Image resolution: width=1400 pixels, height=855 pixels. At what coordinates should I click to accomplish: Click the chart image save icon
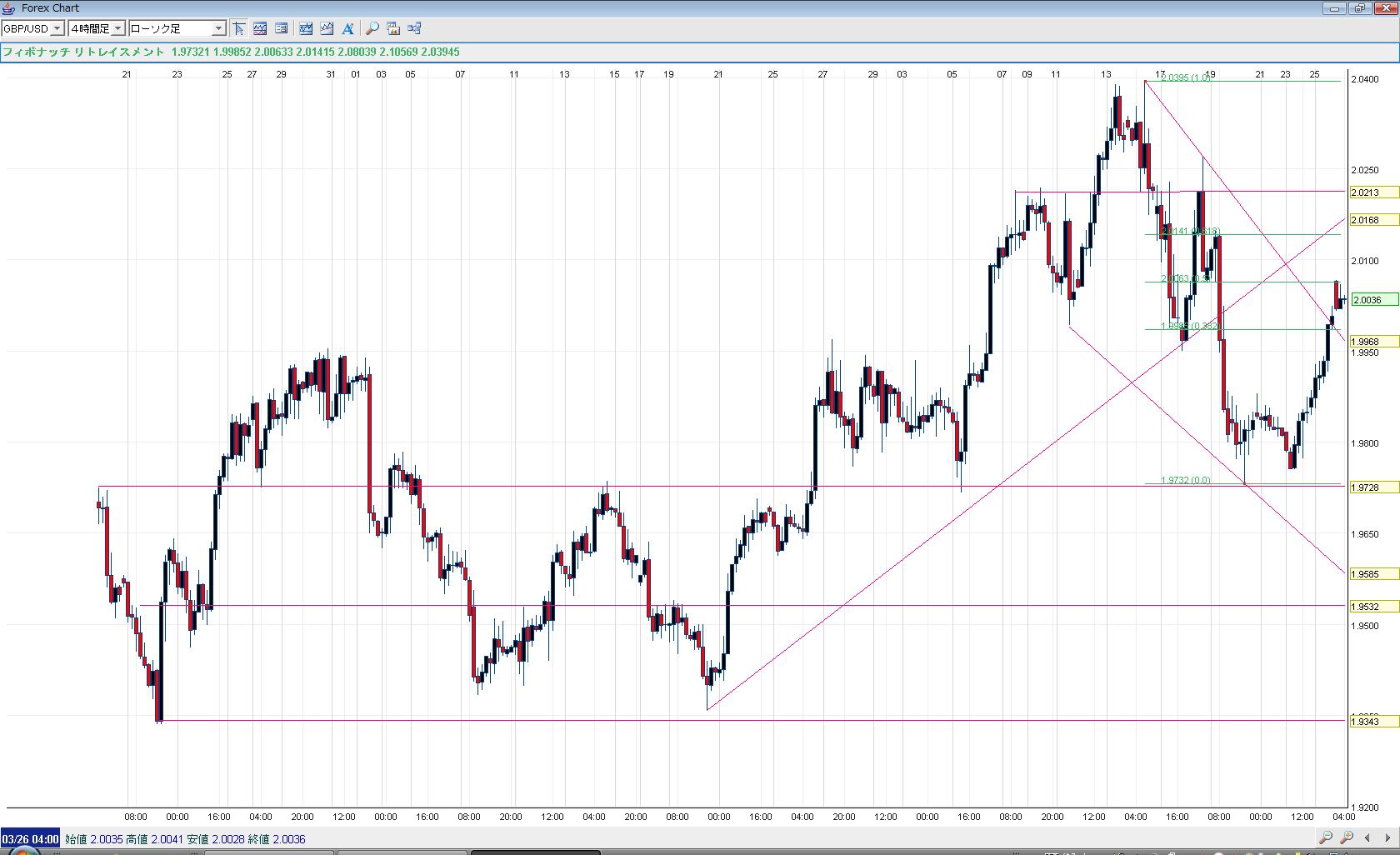(x=393, y=28)
